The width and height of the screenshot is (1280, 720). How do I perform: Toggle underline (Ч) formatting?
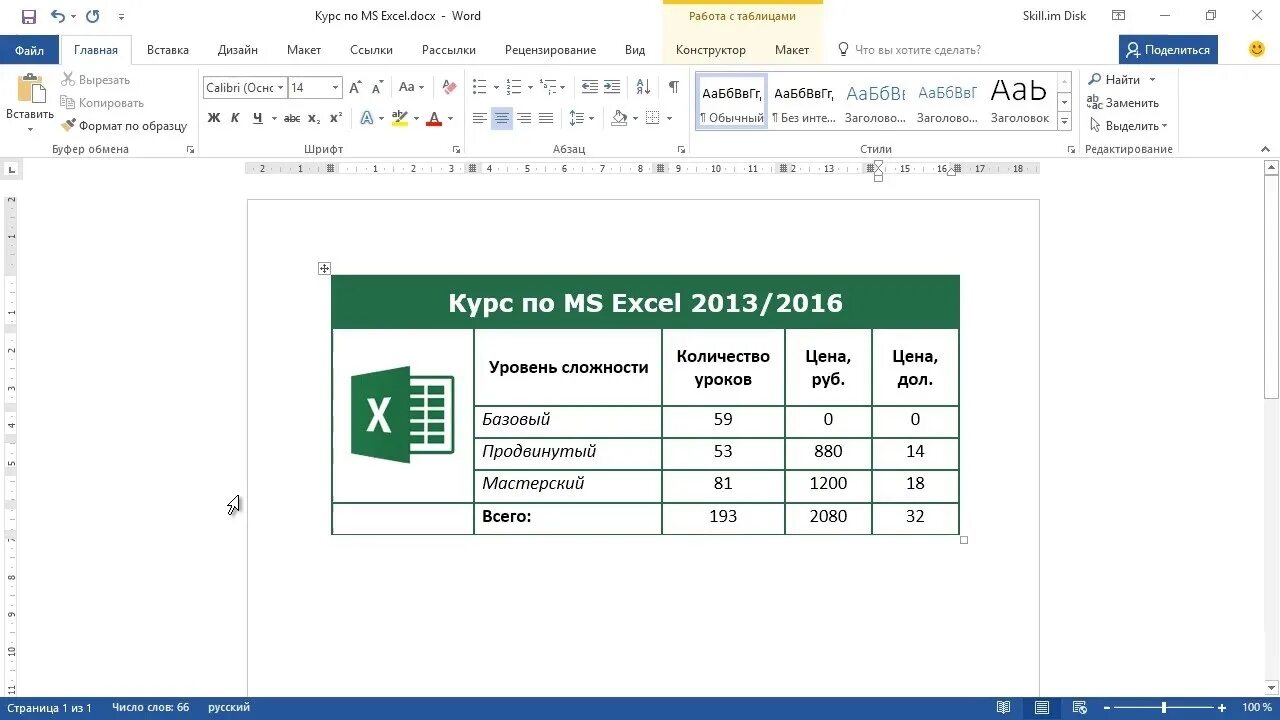(x=258, y=118)
